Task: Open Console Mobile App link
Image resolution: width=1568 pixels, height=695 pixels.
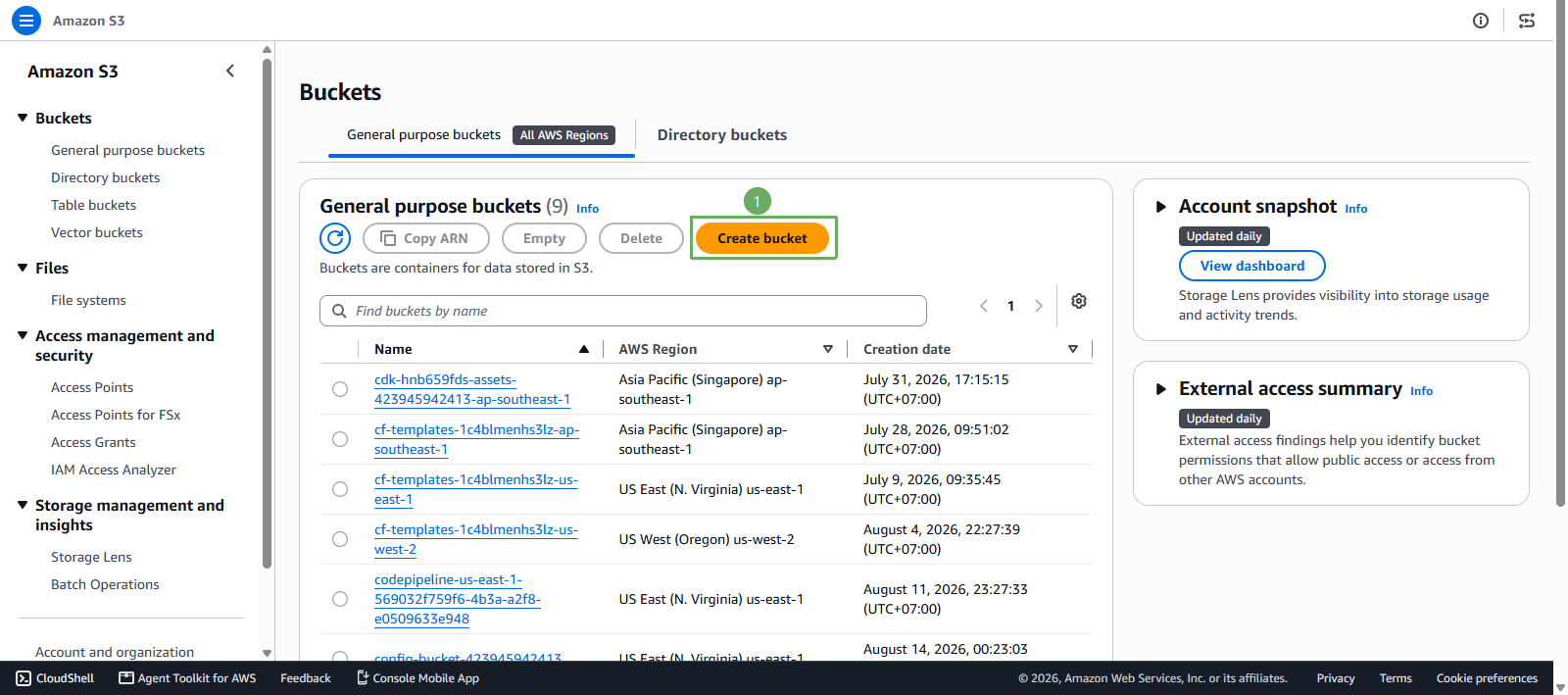Action: click(x=417, y=678)
